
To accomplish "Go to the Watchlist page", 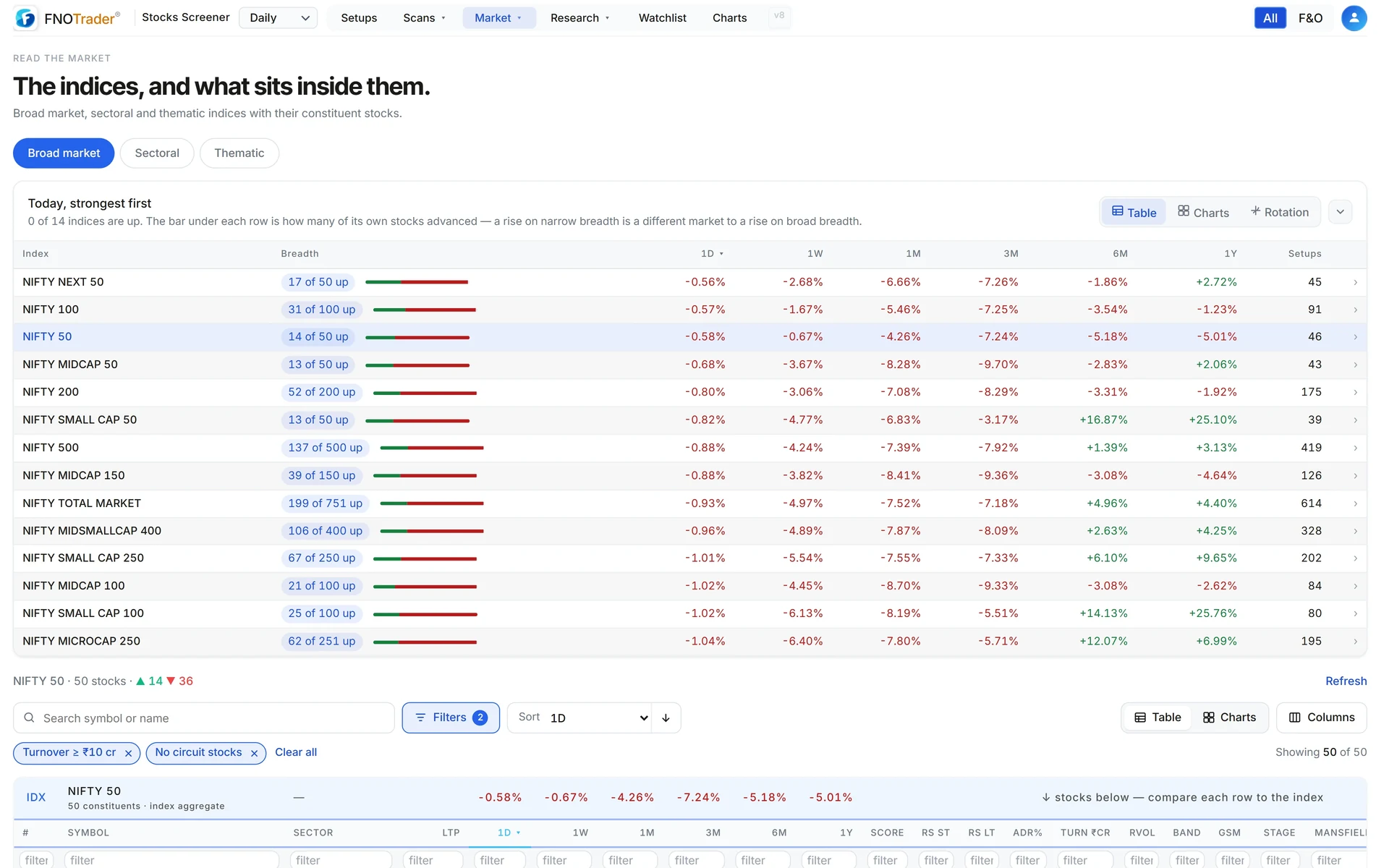I will click(x=662, y=18).
